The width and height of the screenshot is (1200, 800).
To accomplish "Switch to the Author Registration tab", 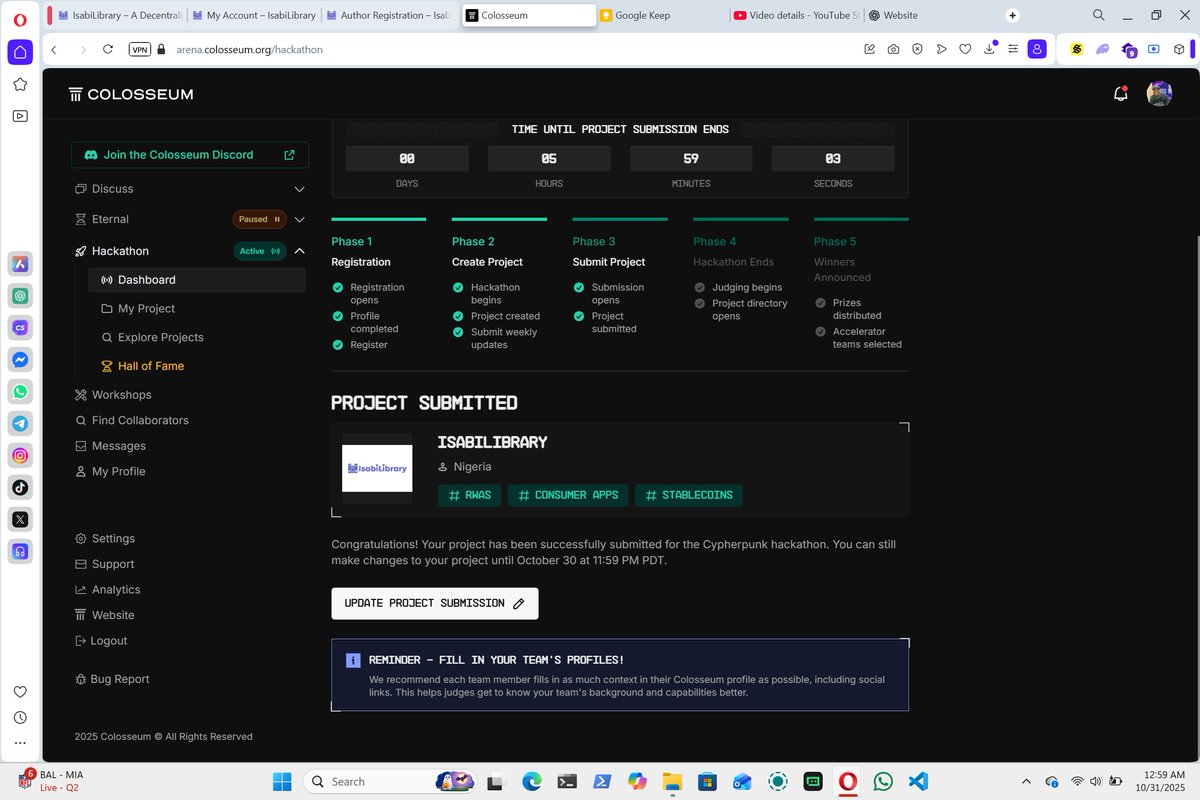I will tap(388, 15).
